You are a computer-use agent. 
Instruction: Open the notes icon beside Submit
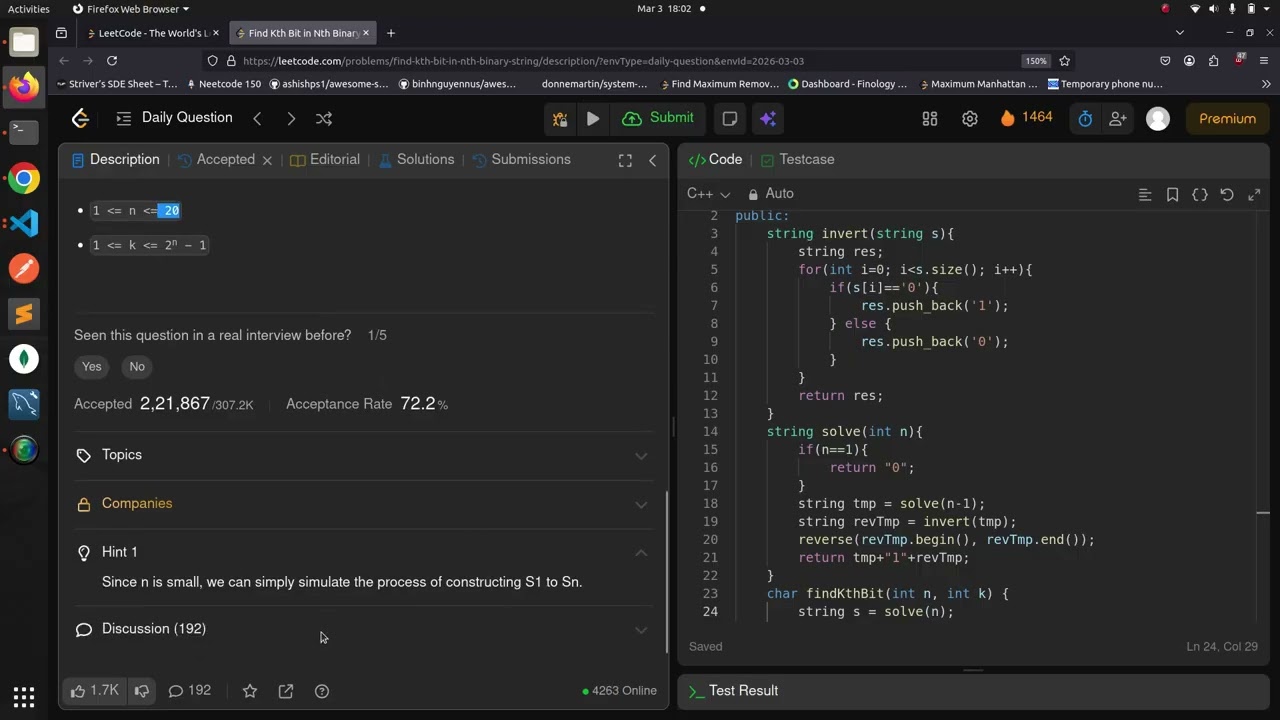[730, 118]
